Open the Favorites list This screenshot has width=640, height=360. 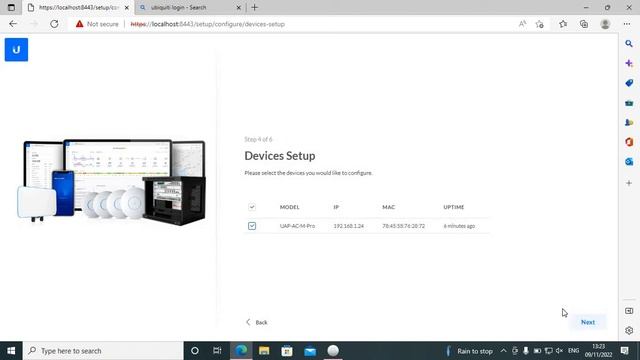click(563, 24)
